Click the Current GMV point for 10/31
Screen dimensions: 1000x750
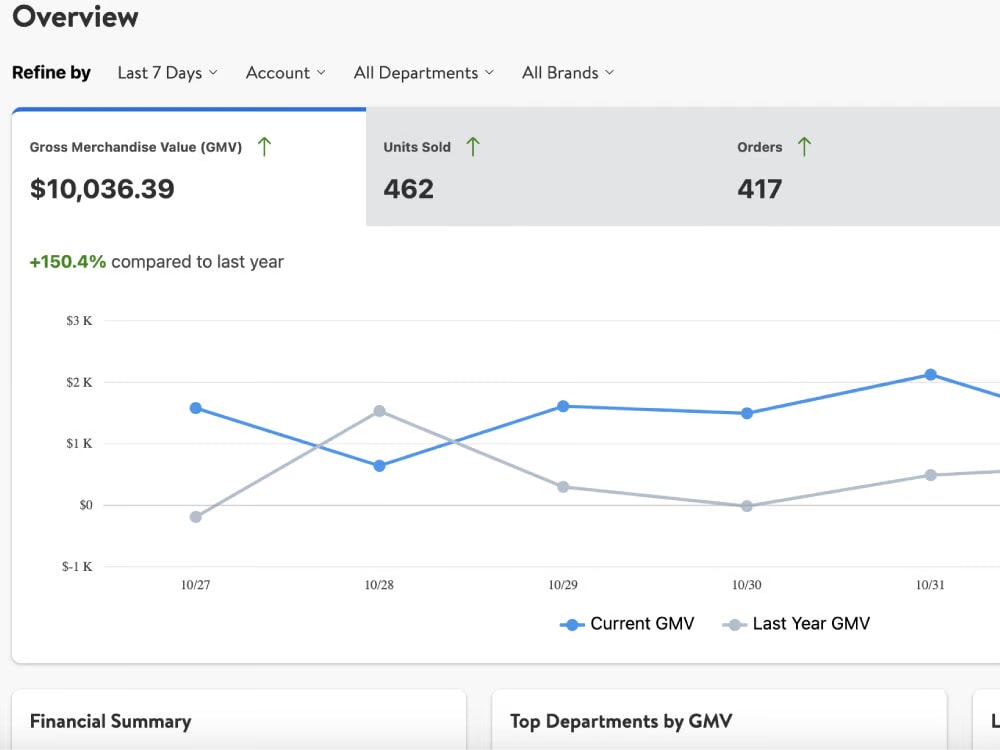pyautogui.click(x=930, y=374)
